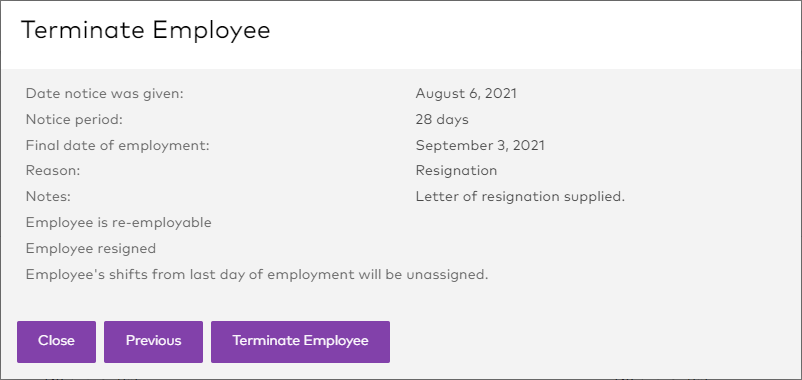Select the 'Reason:' label
The width and height of the screenshot is (802, 380).
click(53, 170)
